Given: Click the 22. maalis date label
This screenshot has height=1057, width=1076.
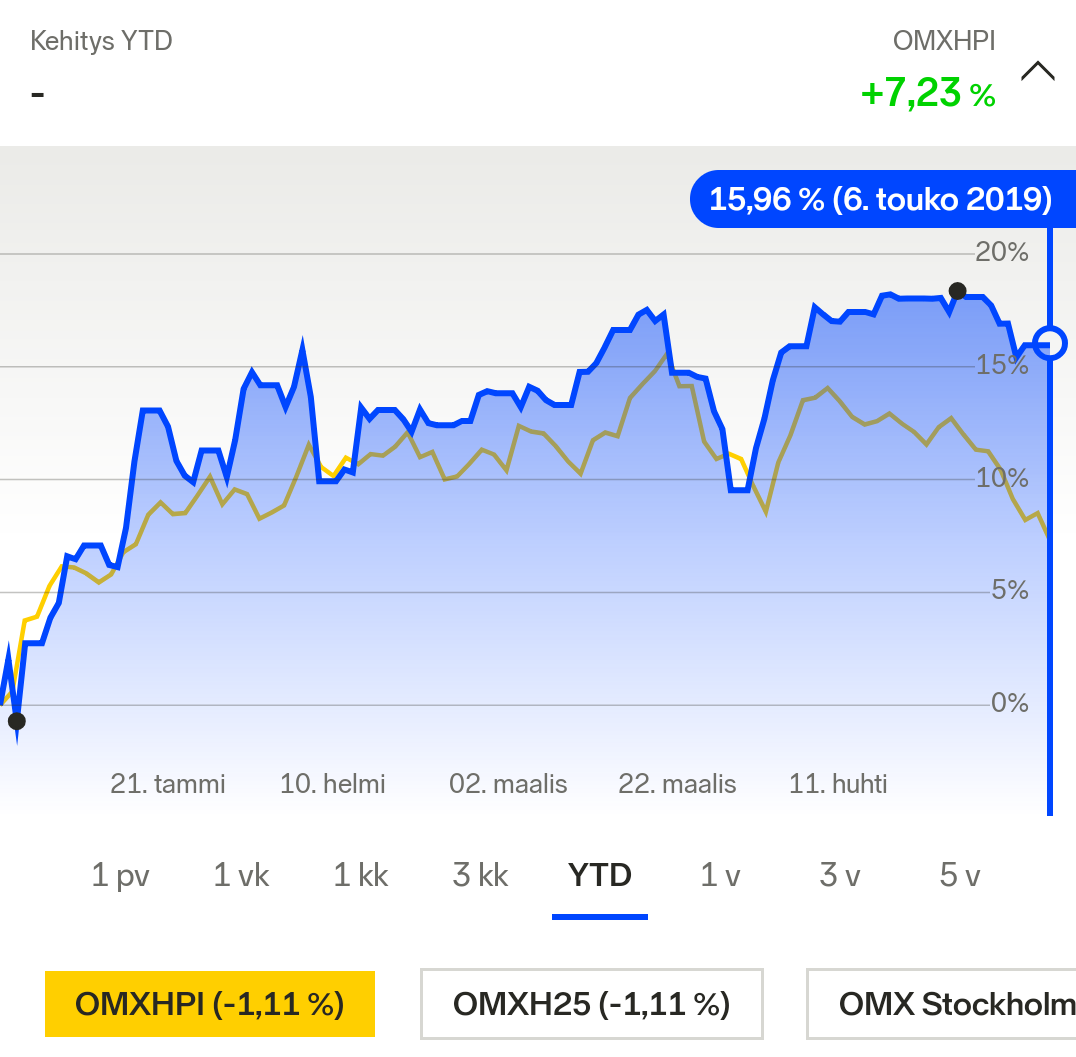Looking at the screenshot, I should [x=677, y=784].
